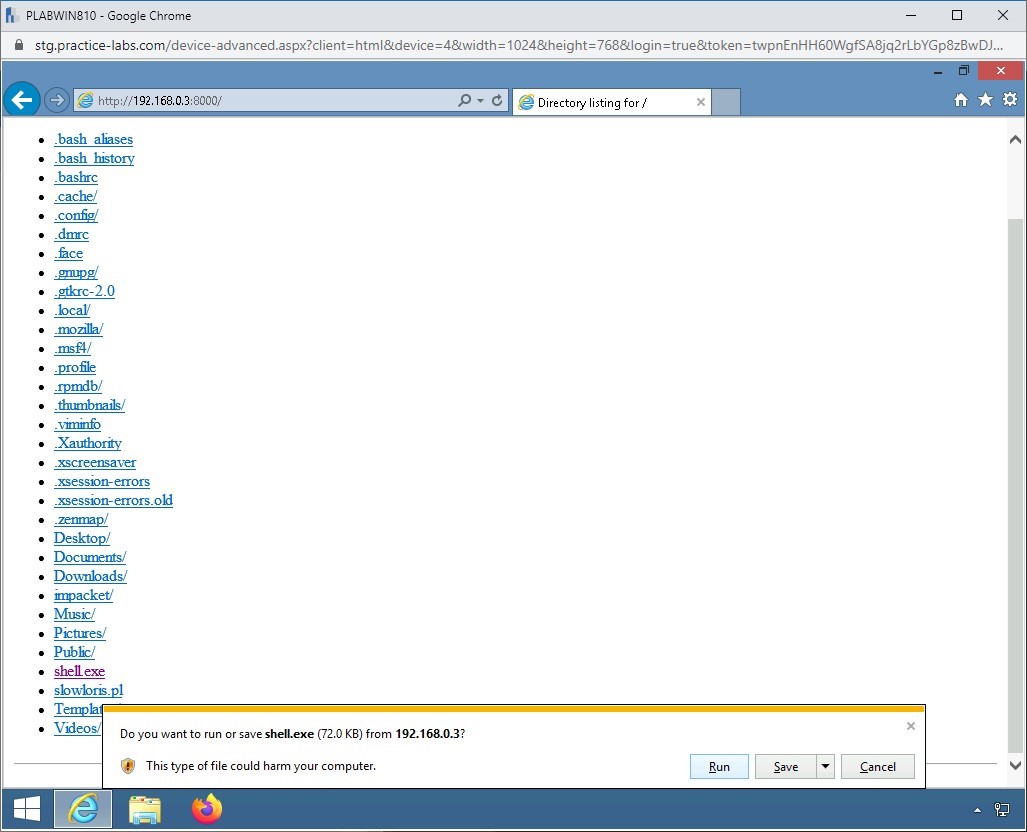Click the IE back arrow button
Image resolution: width=1027 pixels, height=832 pixels.
point(21,100)
